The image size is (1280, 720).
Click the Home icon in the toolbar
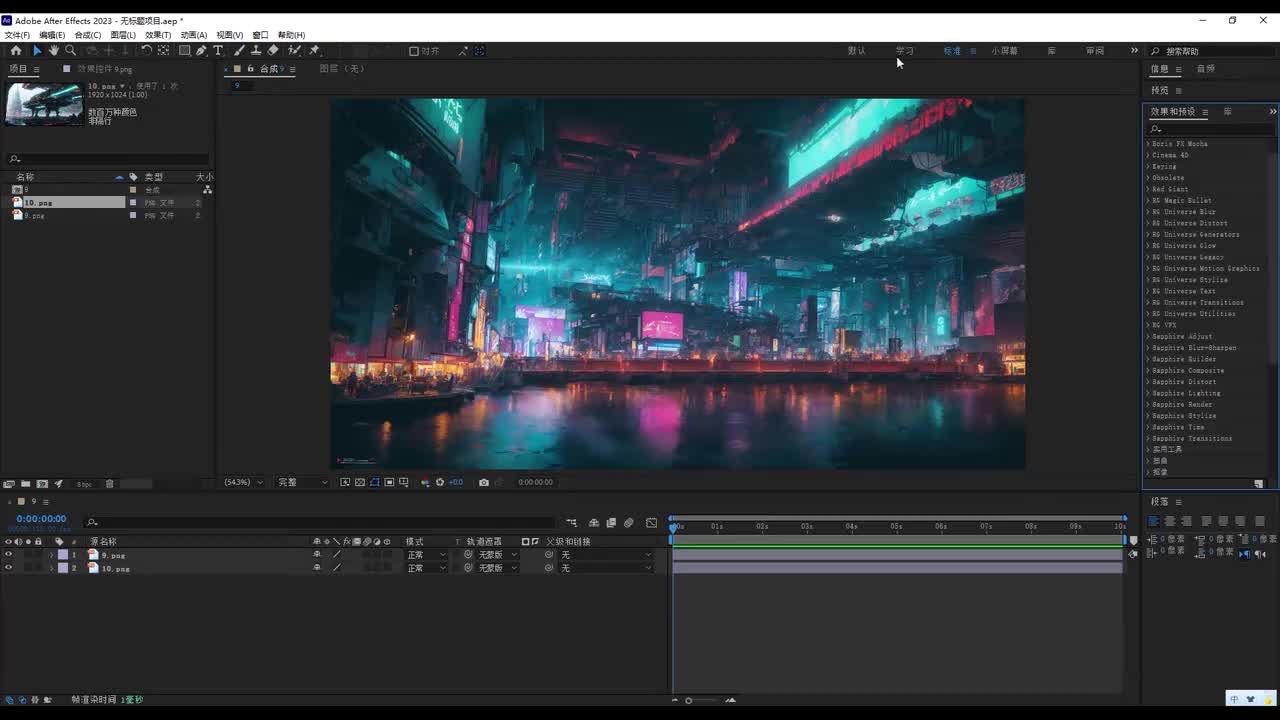coord(16,50)
